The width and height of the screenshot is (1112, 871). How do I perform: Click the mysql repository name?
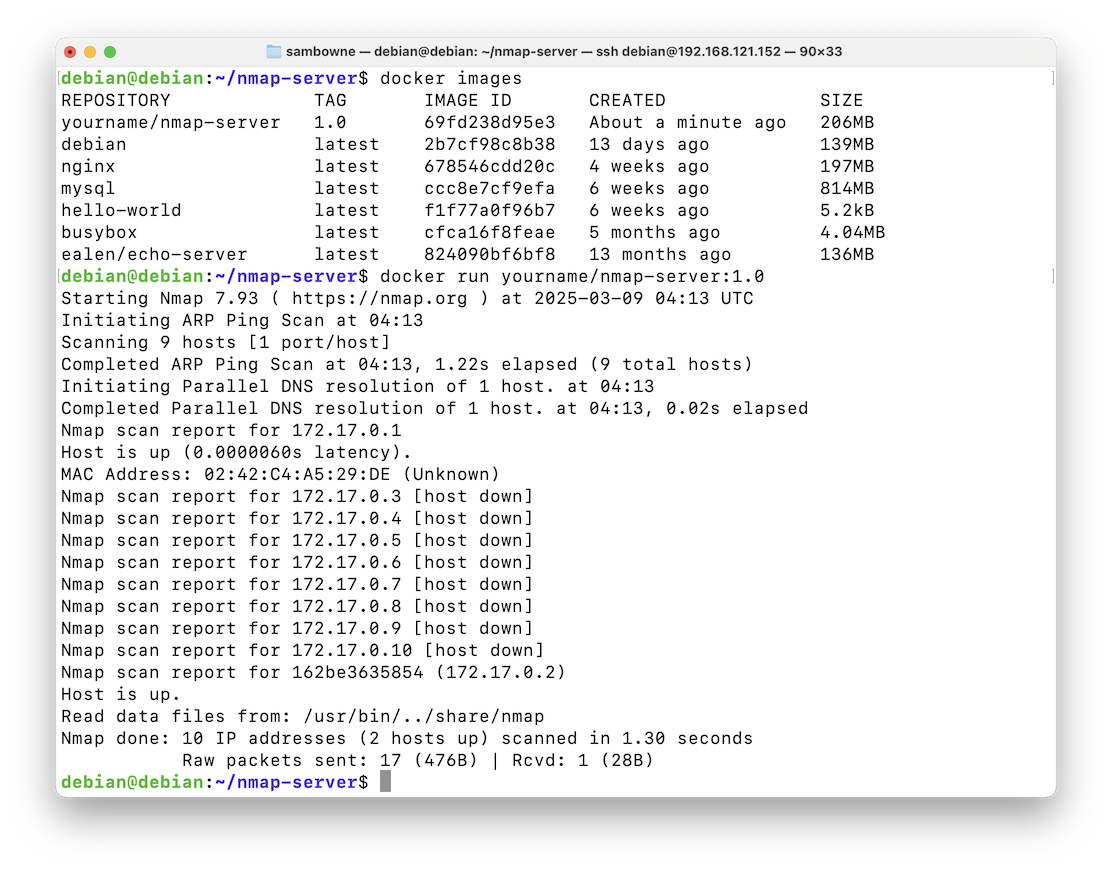tap(88, 188)
